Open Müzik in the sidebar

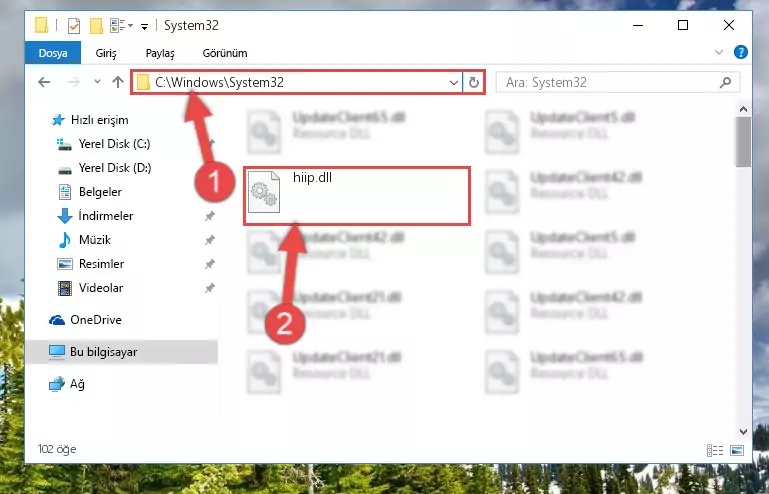(x=95, y=240)
